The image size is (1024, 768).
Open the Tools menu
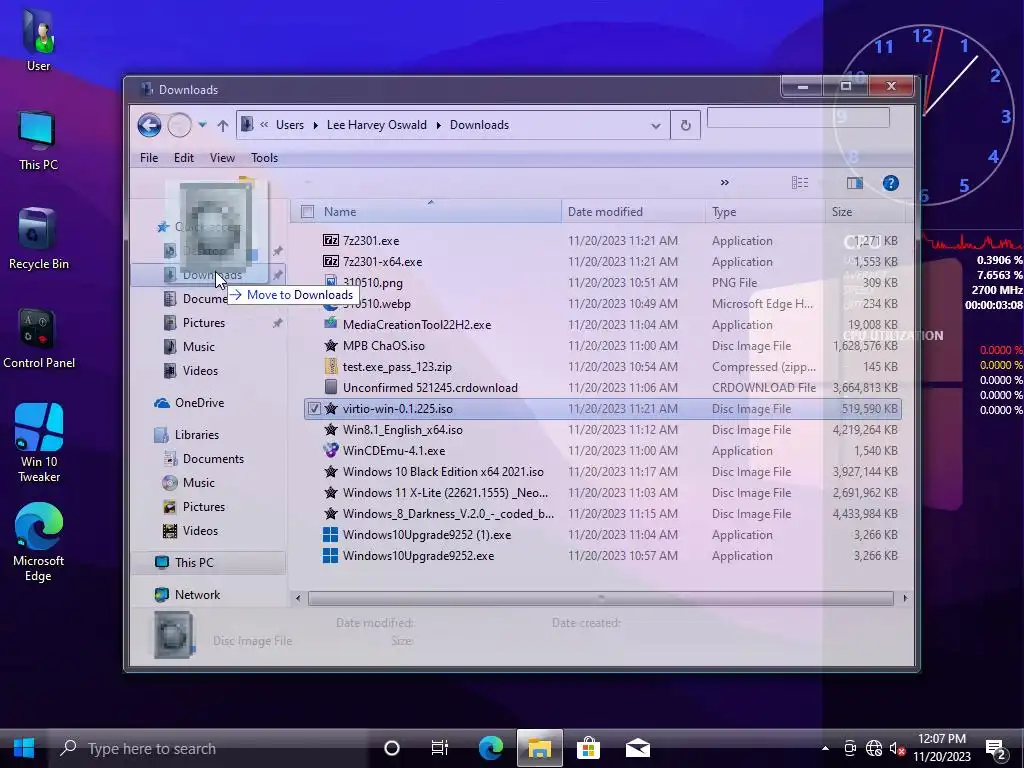coord(264,158)
